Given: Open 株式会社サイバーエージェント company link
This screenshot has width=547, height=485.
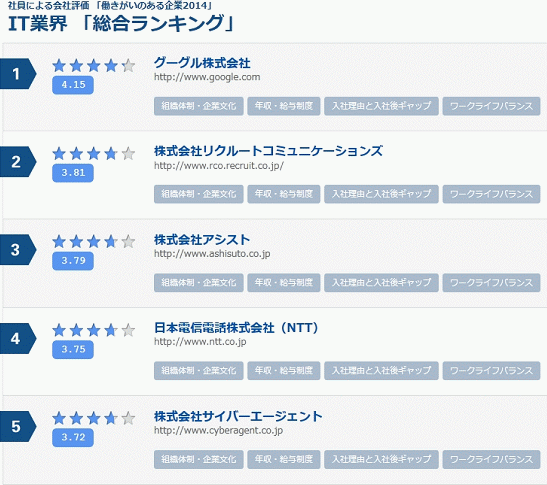Looking at the screenshot, I should coord(238,416).
